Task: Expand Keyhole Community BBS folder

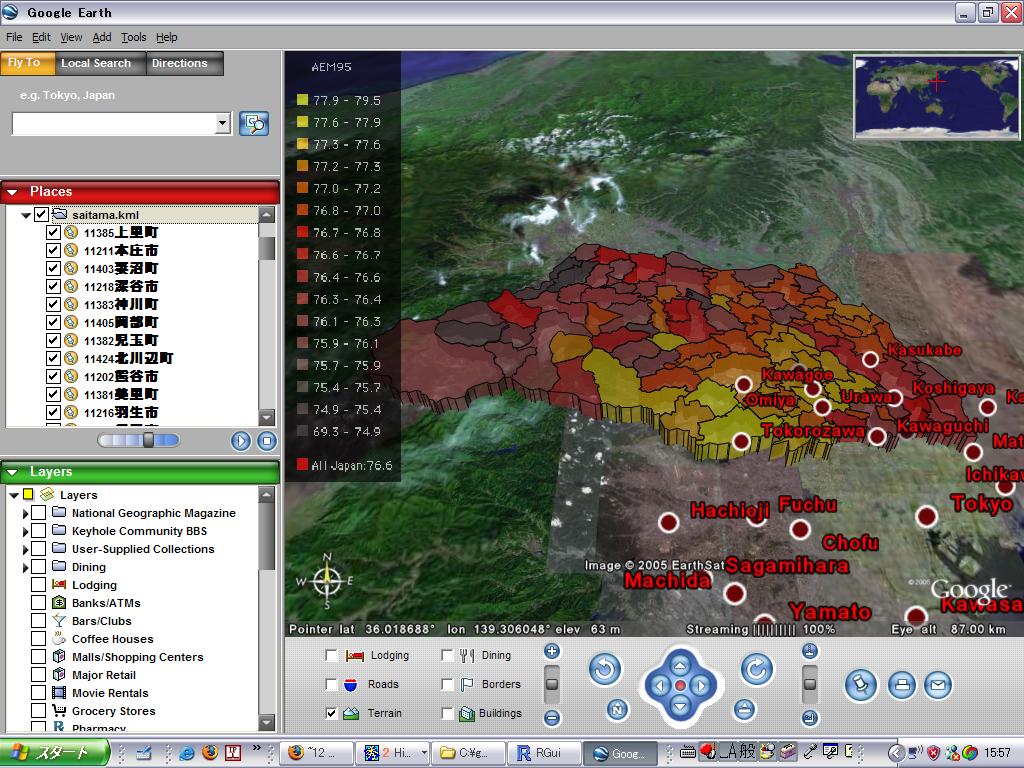Action: pos(25,532)
